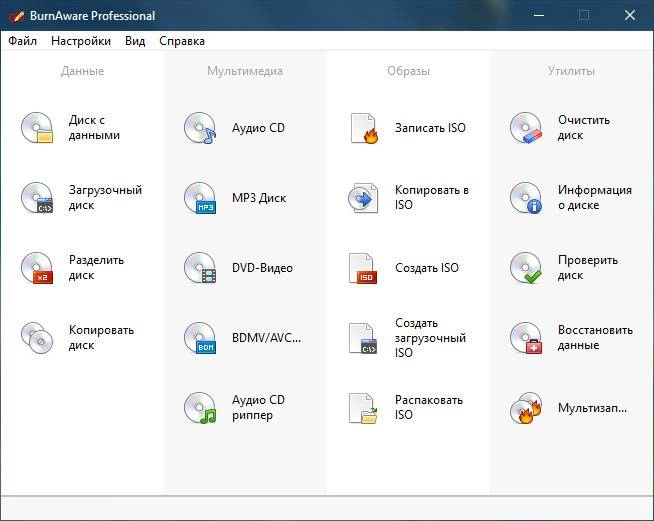Click the MP3 Disc icon (MP3 Диск)

coord(200,198)
